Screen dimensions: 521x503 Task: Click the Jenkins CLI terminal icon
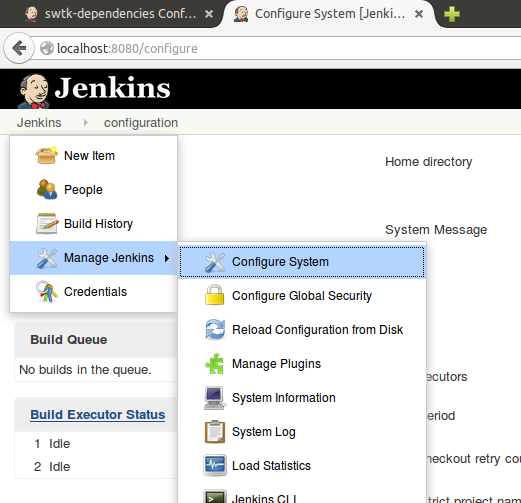point(215,497)
